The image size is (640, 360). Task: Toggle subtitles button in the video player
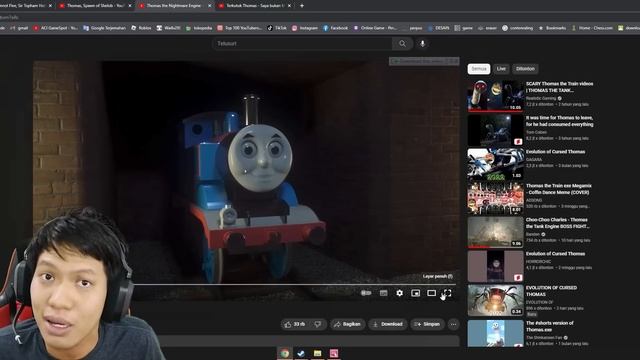[383, 293]
